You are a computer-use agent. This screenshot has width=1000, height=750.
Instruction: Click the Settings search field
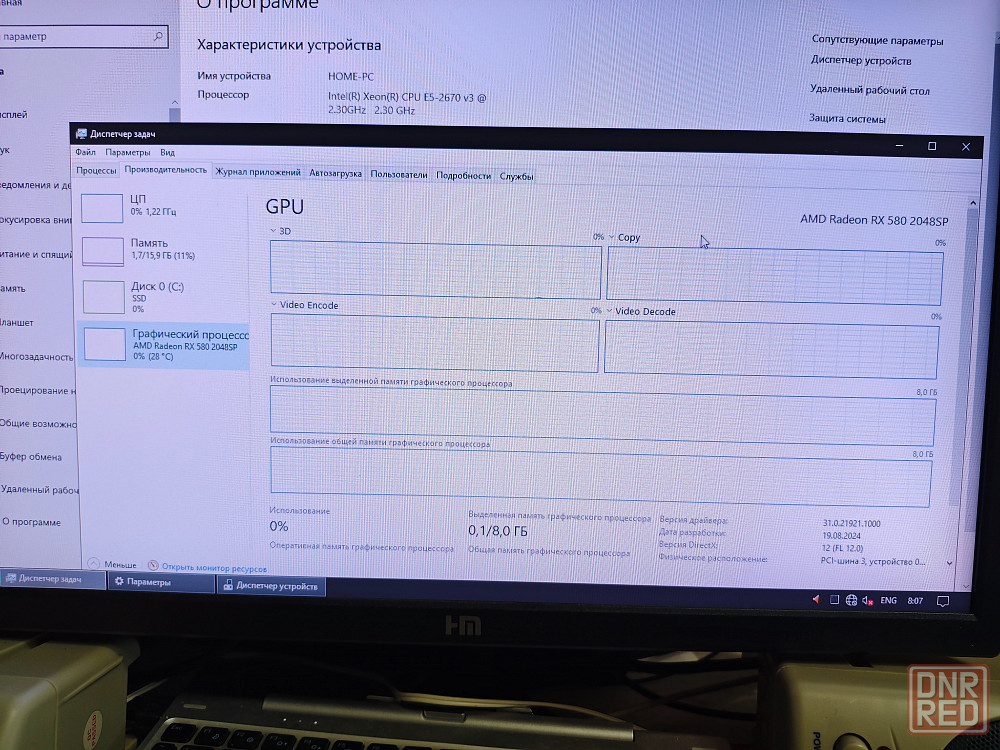83,36
